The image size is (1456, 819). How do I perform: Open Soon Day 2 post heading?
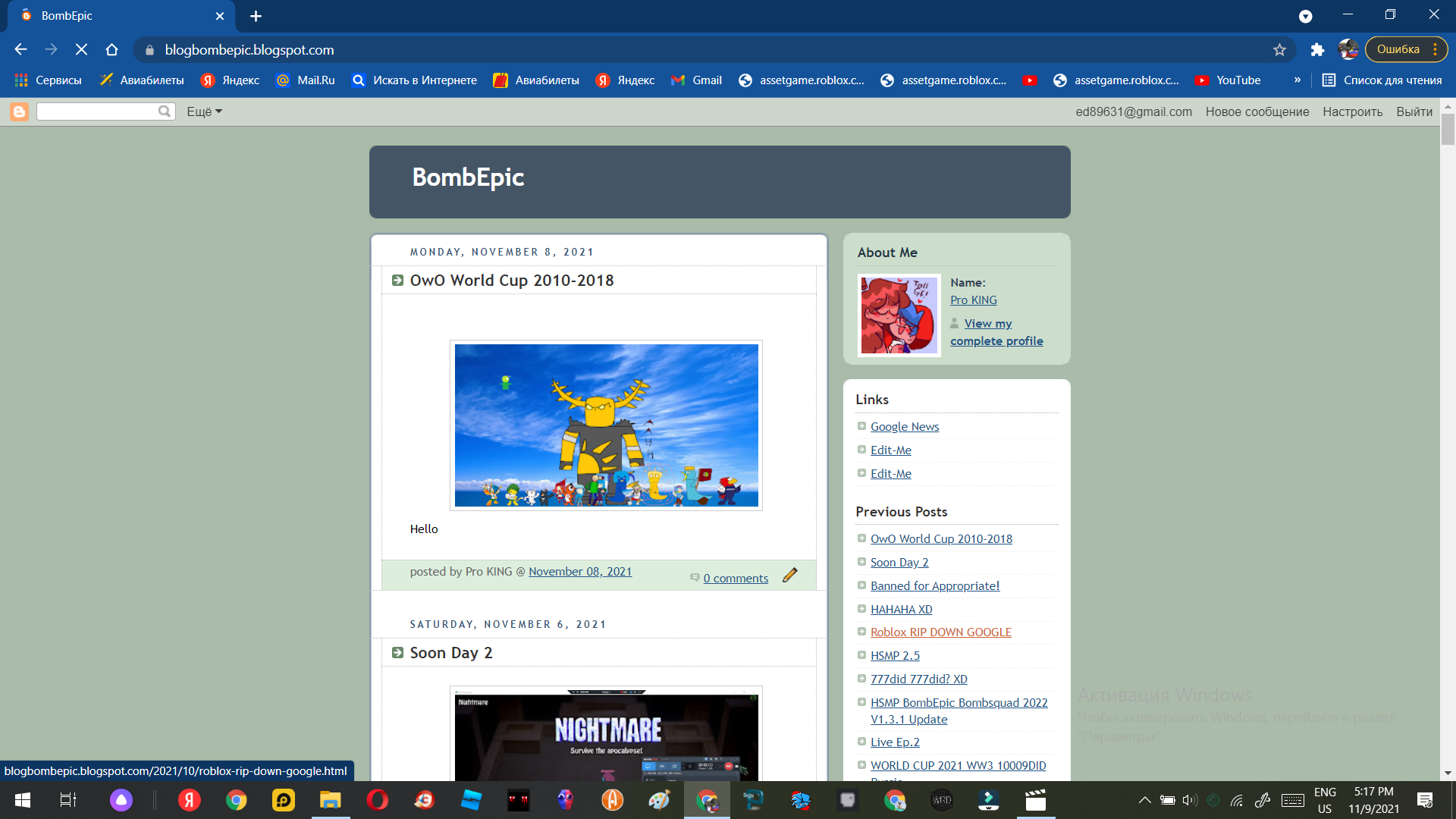click(x=451, y=653)
